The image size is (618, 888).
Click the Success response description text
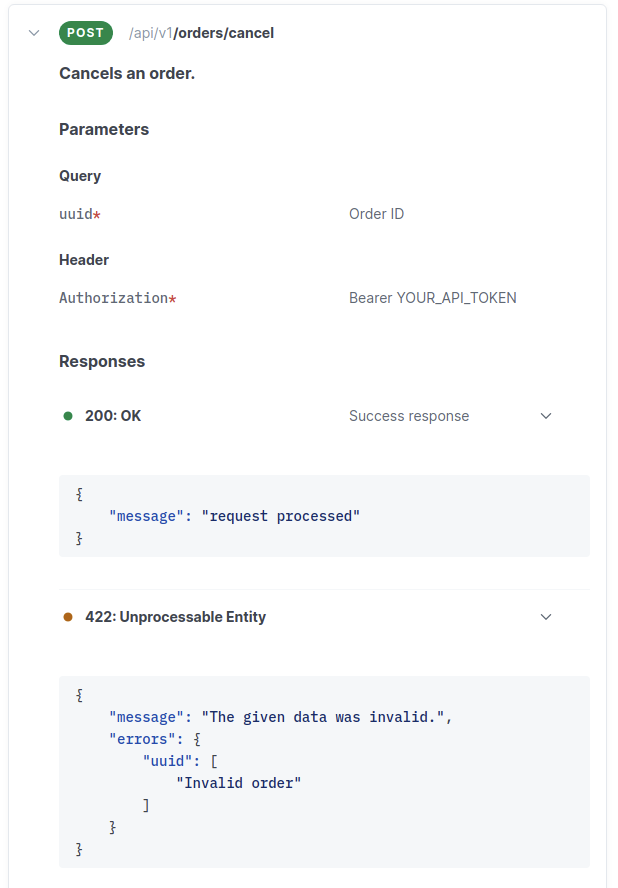(x=408, y=416)
